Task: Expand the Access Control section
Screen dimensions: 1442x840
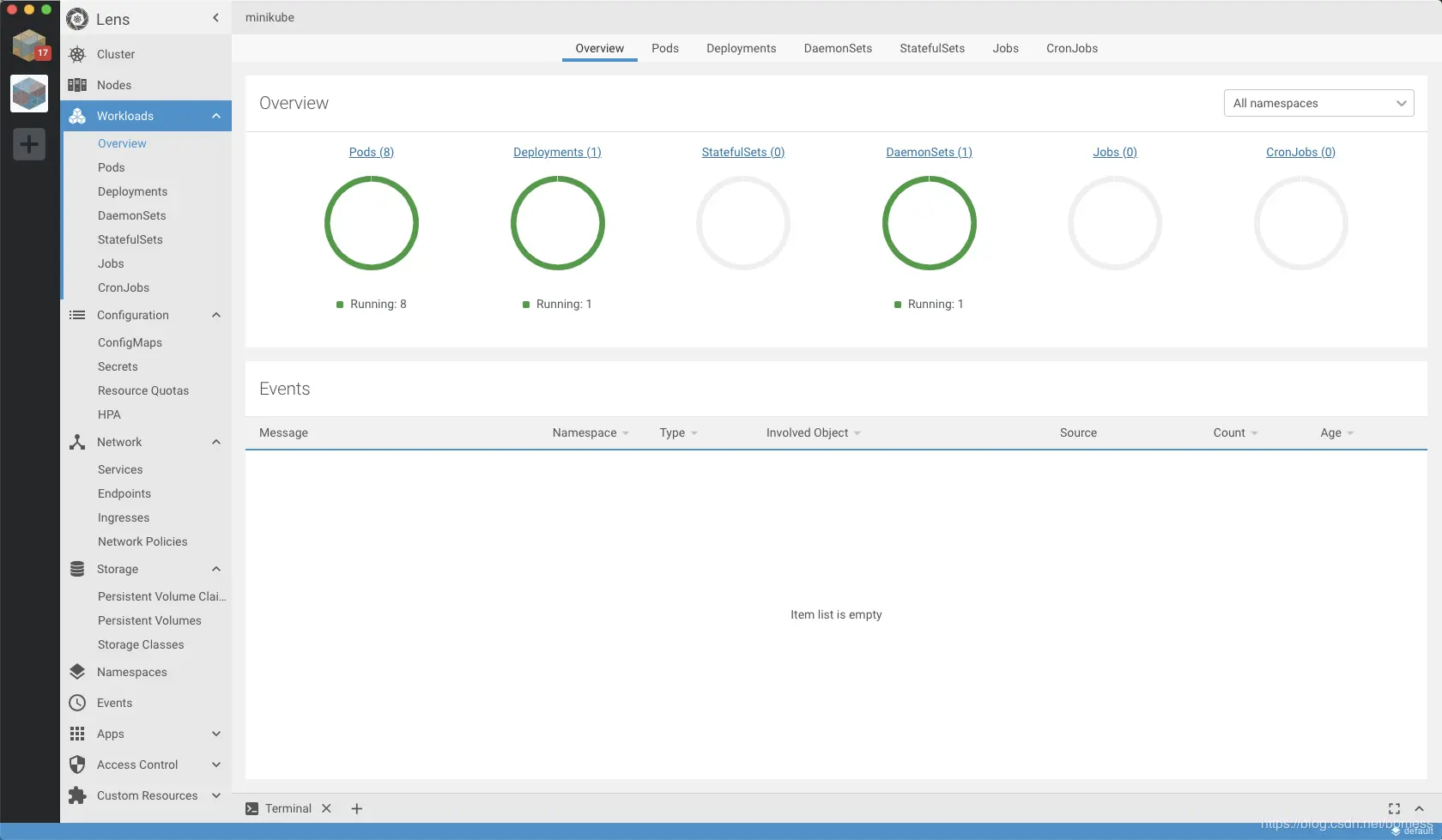Action: pyautogui.click(x=216, y=764)
